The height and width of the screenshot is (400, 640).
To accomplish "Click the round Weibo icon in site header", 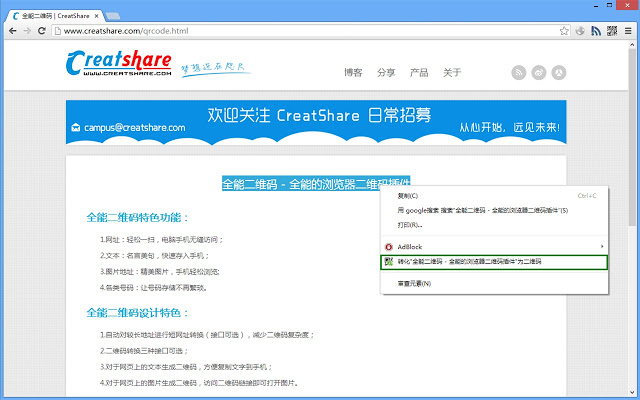I will click(x=539, y=73).
